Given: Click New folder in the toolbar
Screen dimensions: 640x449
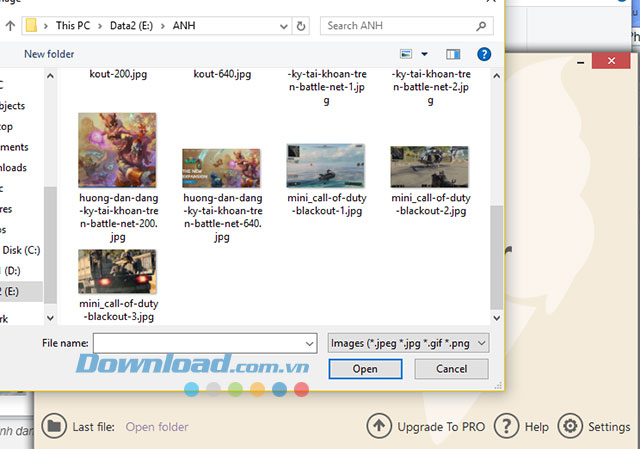Looking at the screenshot, I should pyautogui.click(x=49, y=54).
